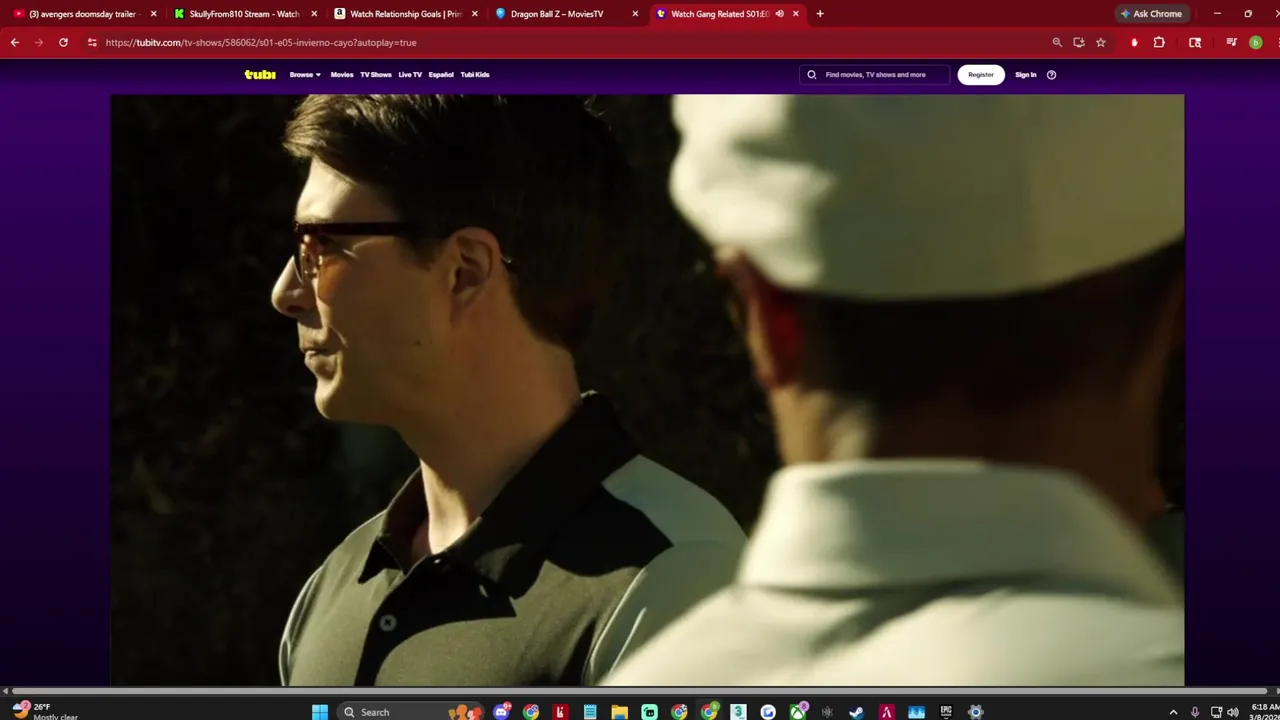Switch to the Watch Relationship Goals tab
The width and height of the screenshot is (1280, 720).
pos(405,14)
